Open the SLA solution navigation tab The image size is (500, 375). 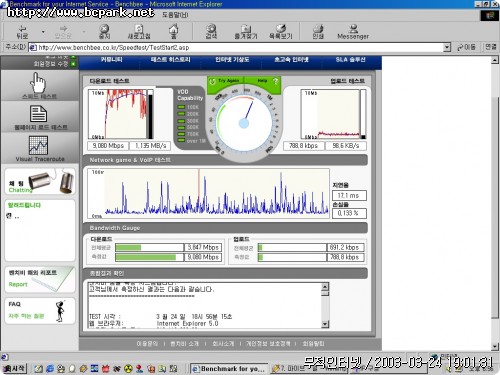[x=350, y=60]
